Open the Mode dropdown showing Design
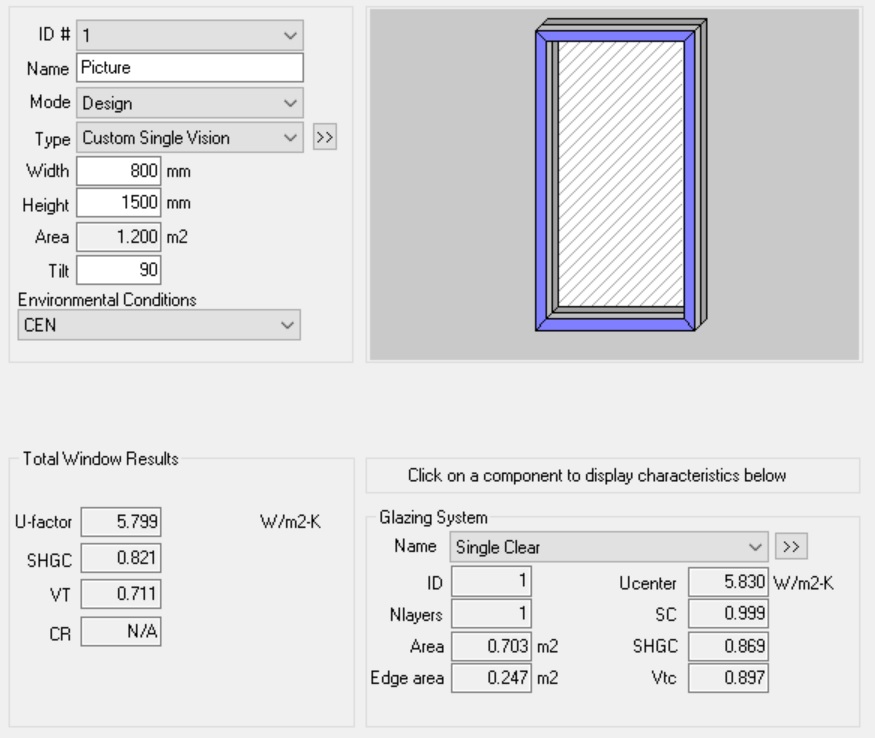 pyautogui.click(x=190, y=103)
